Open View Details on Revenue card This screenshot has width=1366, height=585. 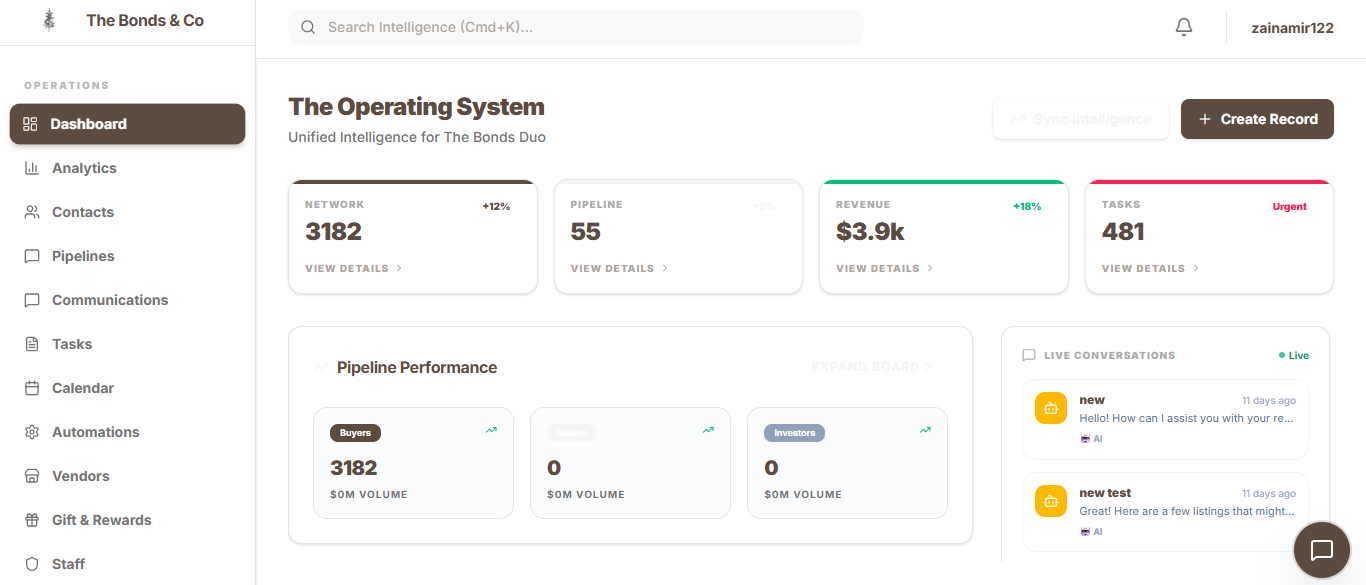(884, 269)
